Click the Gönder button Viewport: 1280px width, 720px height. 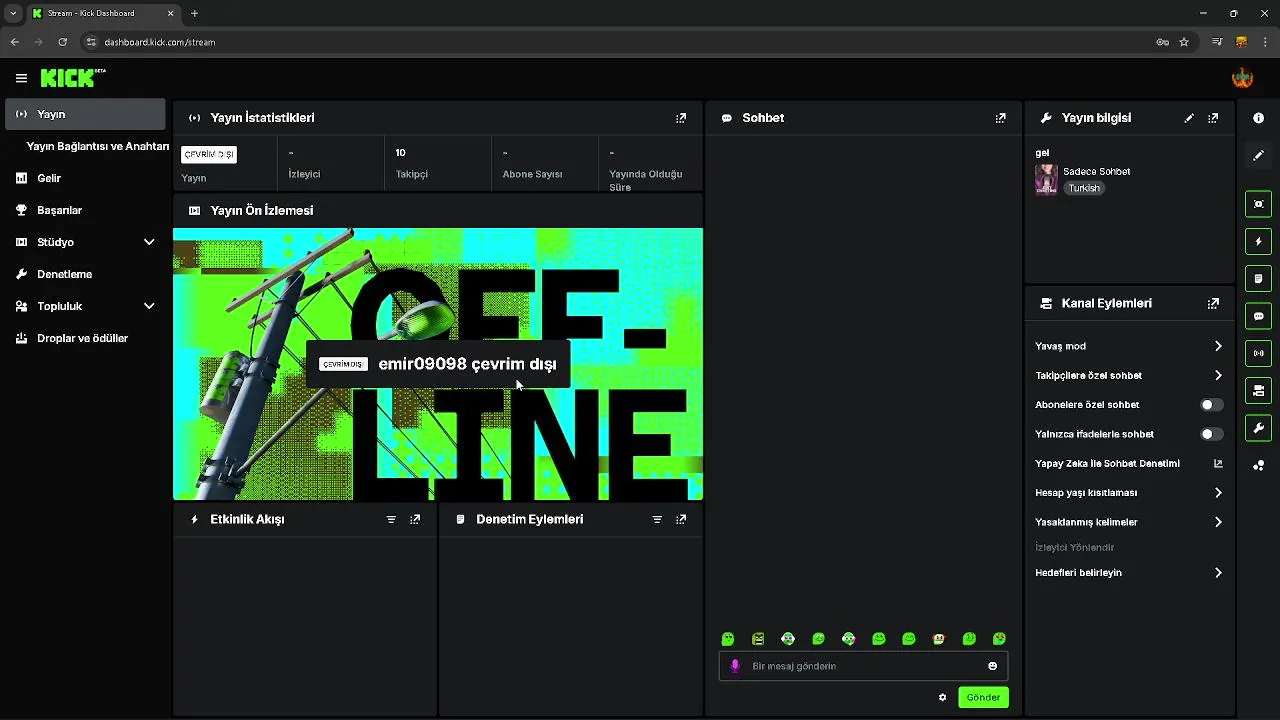pos(983,697)
